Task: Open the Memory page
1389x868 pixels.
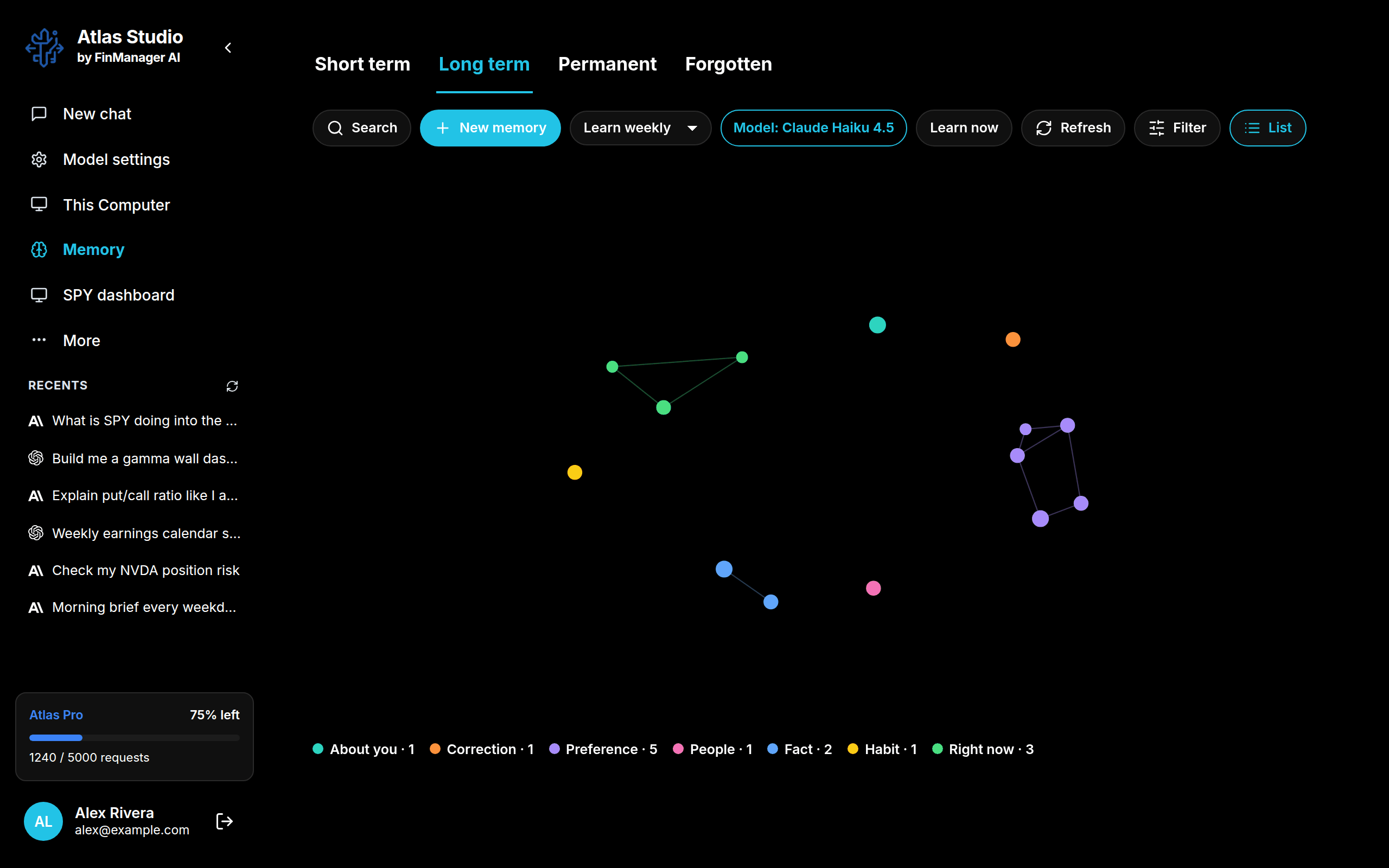Action: (x=135, y=250)
